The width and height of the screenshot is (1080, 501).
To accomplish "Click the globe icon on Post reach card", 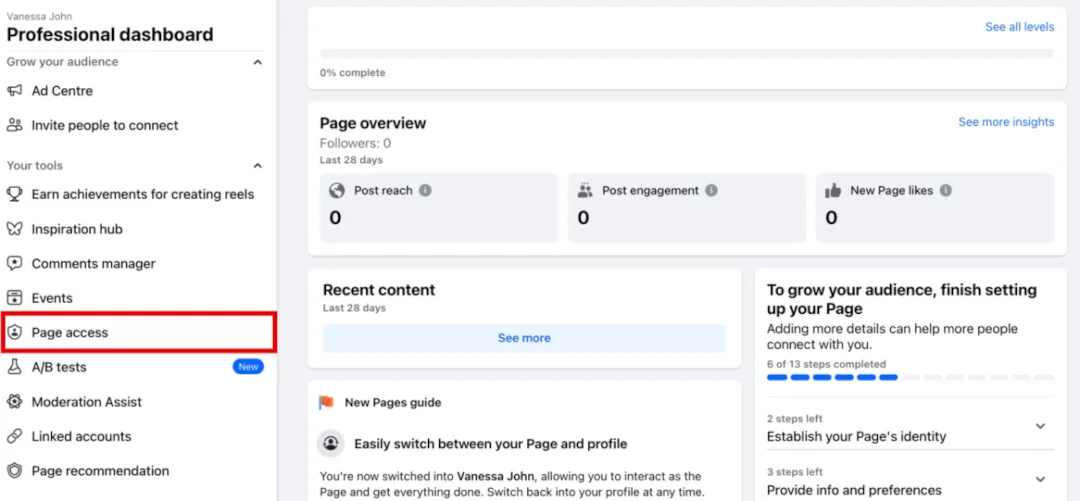I will click(x=337, y=191).
